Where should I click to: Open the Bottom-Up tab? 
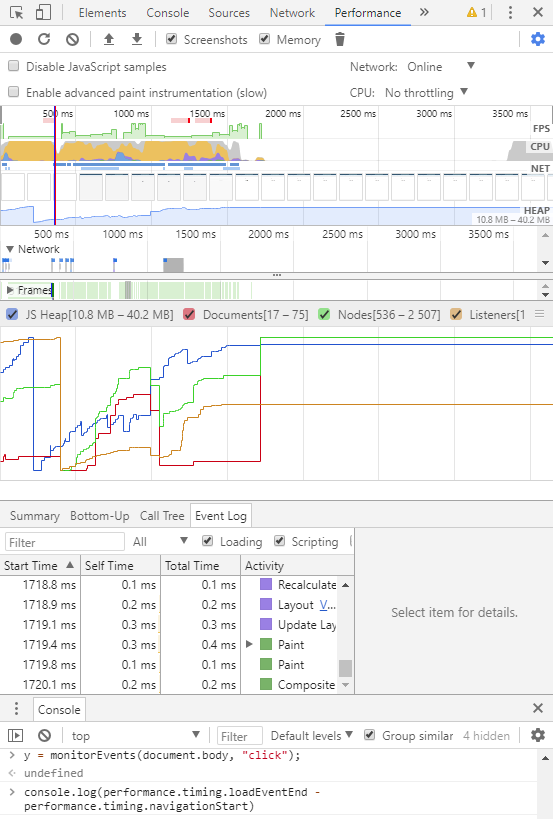(100, 516)
